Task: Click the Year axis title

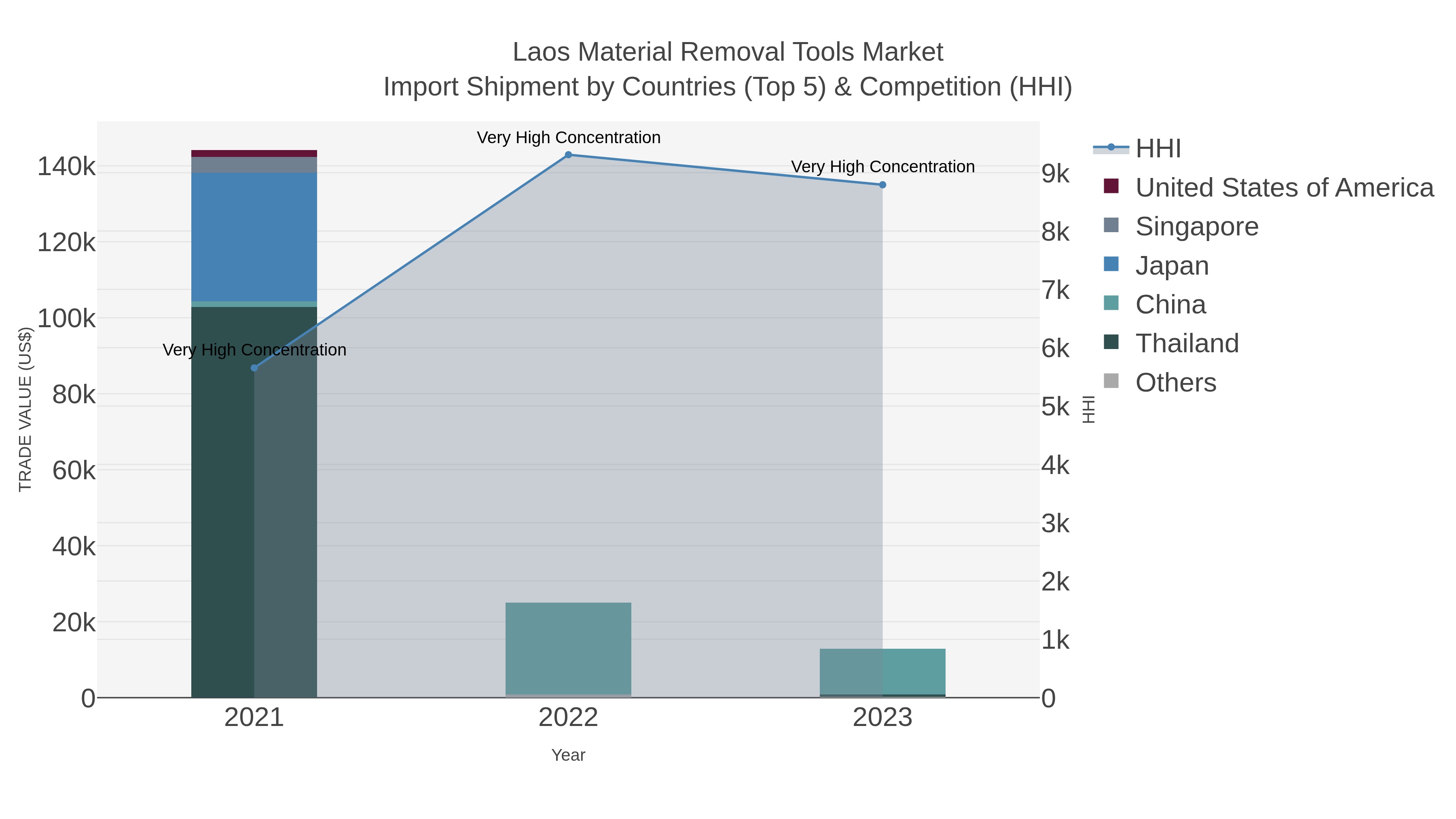Action: [569, 755]
